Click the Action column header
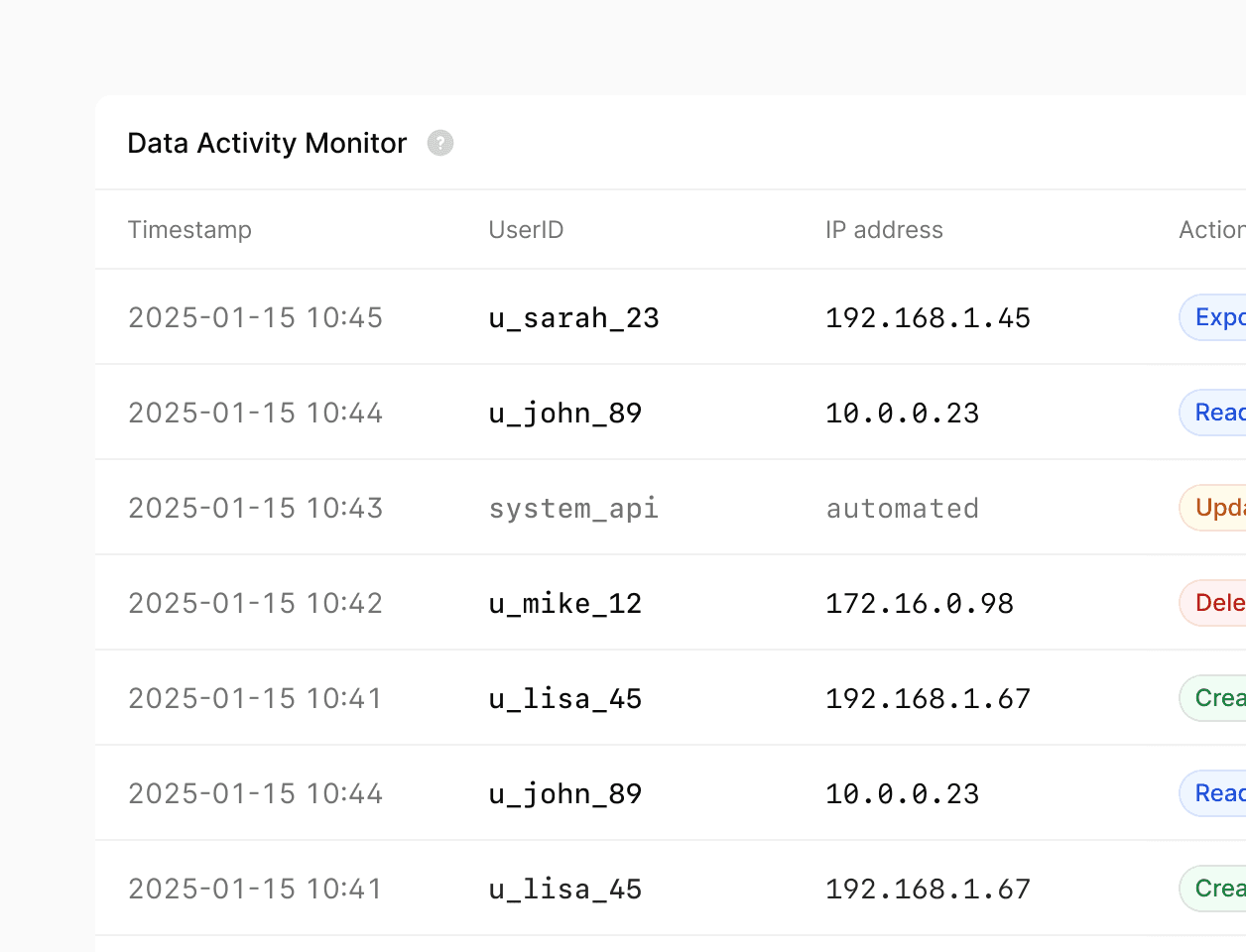1246x952 pixels. coord(1212,230)
